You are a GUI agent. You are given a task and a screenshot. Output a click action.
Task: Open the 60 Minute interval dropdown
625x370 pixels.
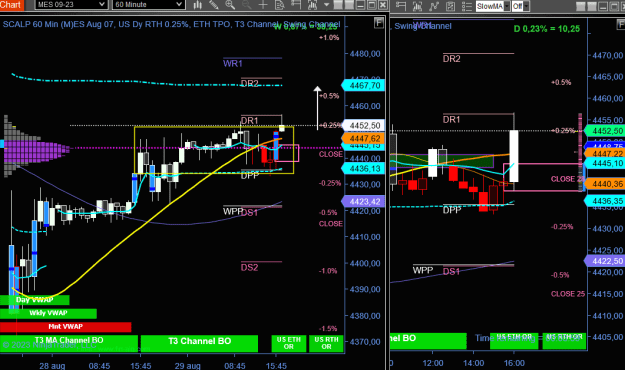click(148, 4)
